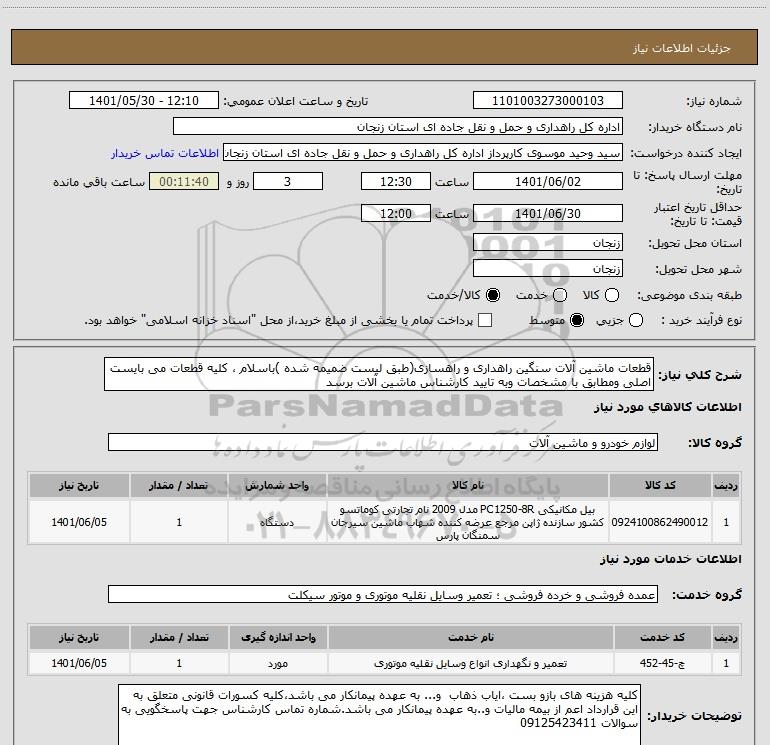Click service name تعمیر و نگهداری انواع وسایل نقلیه

[x=470, y=663]
